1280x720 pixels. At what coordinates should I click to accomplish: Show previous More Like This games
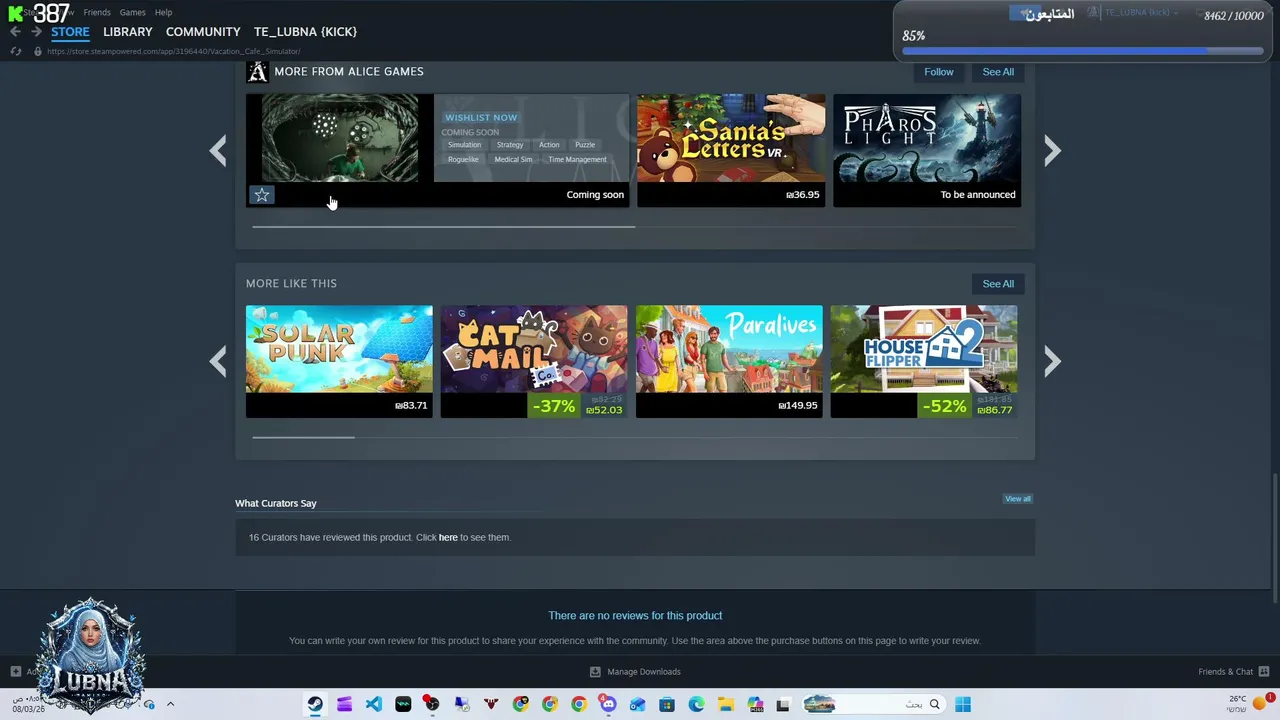(x=218, y=362)
